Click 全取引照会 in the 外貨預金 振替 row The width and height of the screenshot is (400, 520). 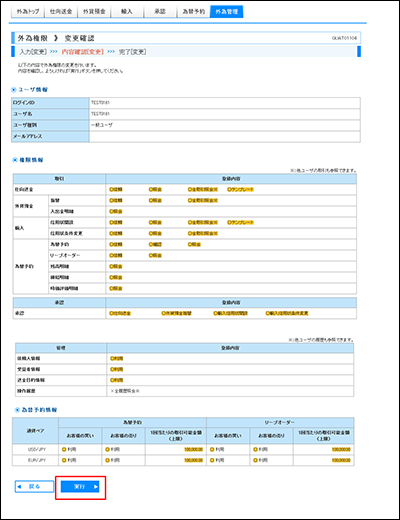click(x=203, y=201)
